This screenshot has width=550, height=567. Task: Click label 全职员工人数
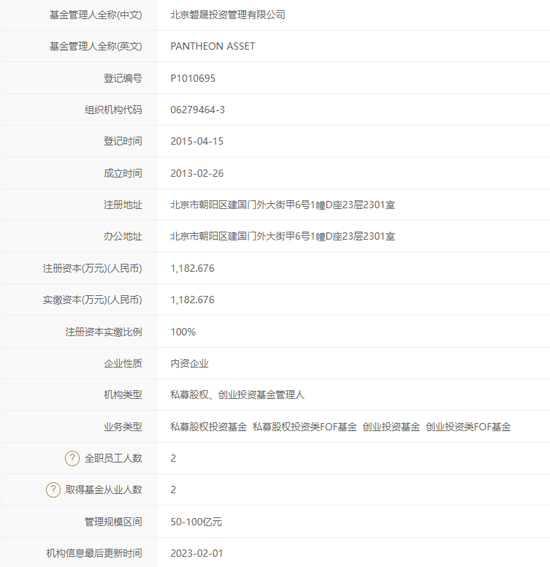click(x=113, y=458)
